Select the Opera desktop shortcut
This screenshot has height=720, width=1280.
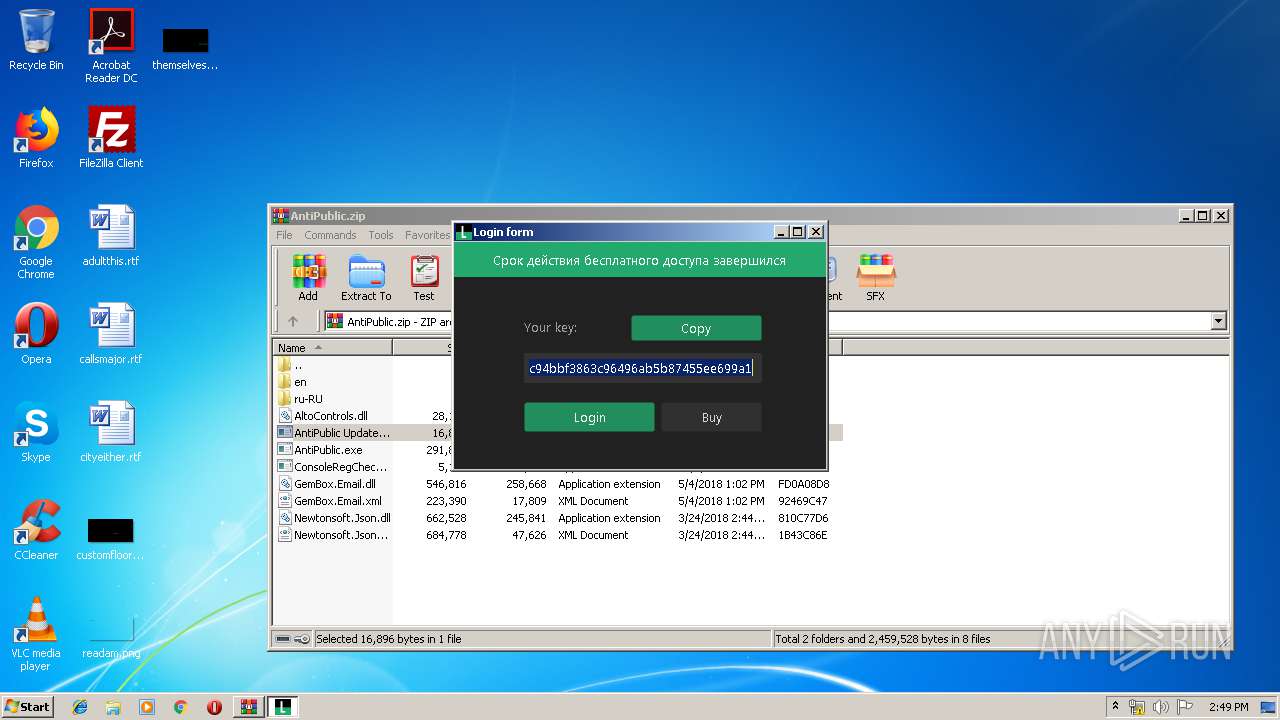[x=36, y=333]
